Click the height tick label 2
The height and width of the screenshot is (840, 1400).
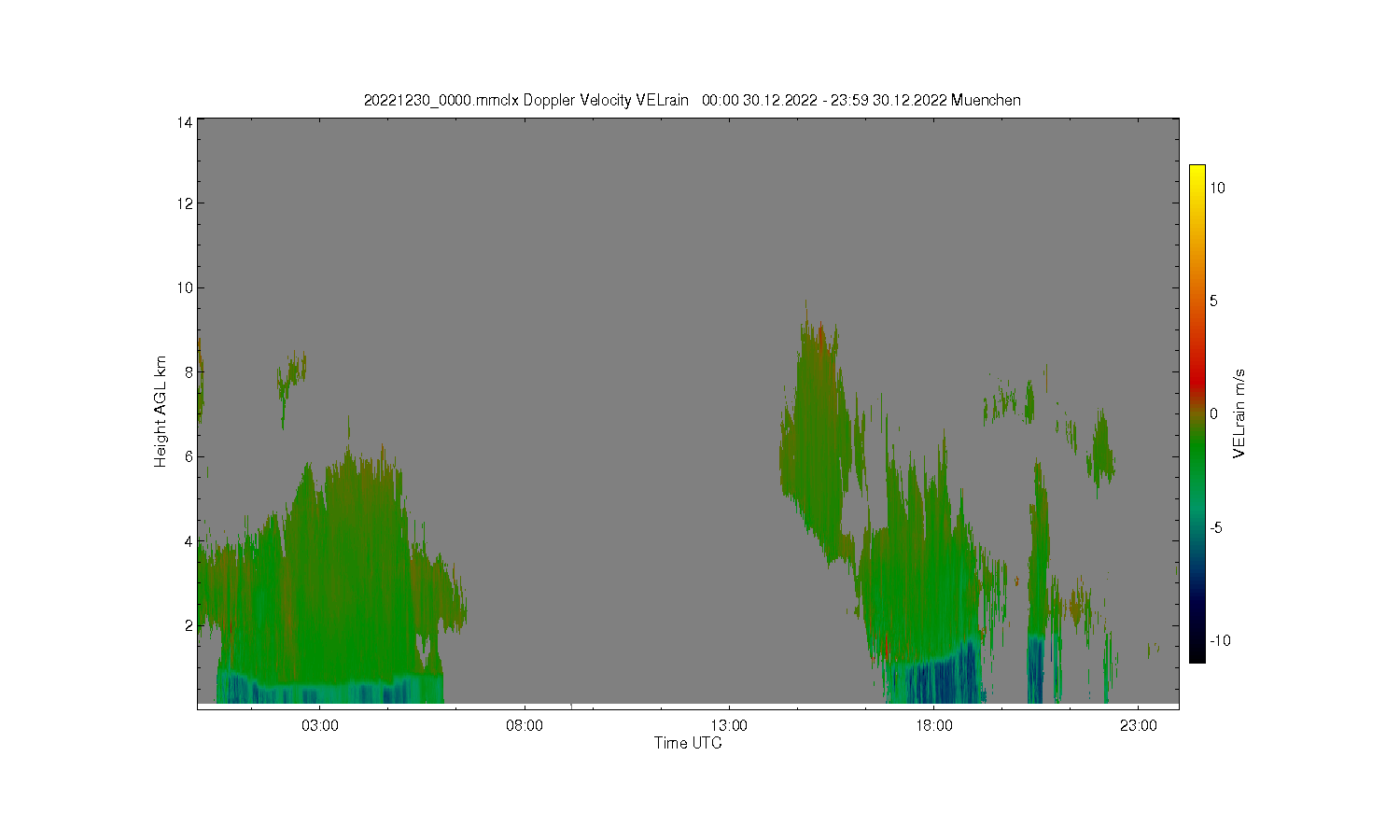pos(189,625)
